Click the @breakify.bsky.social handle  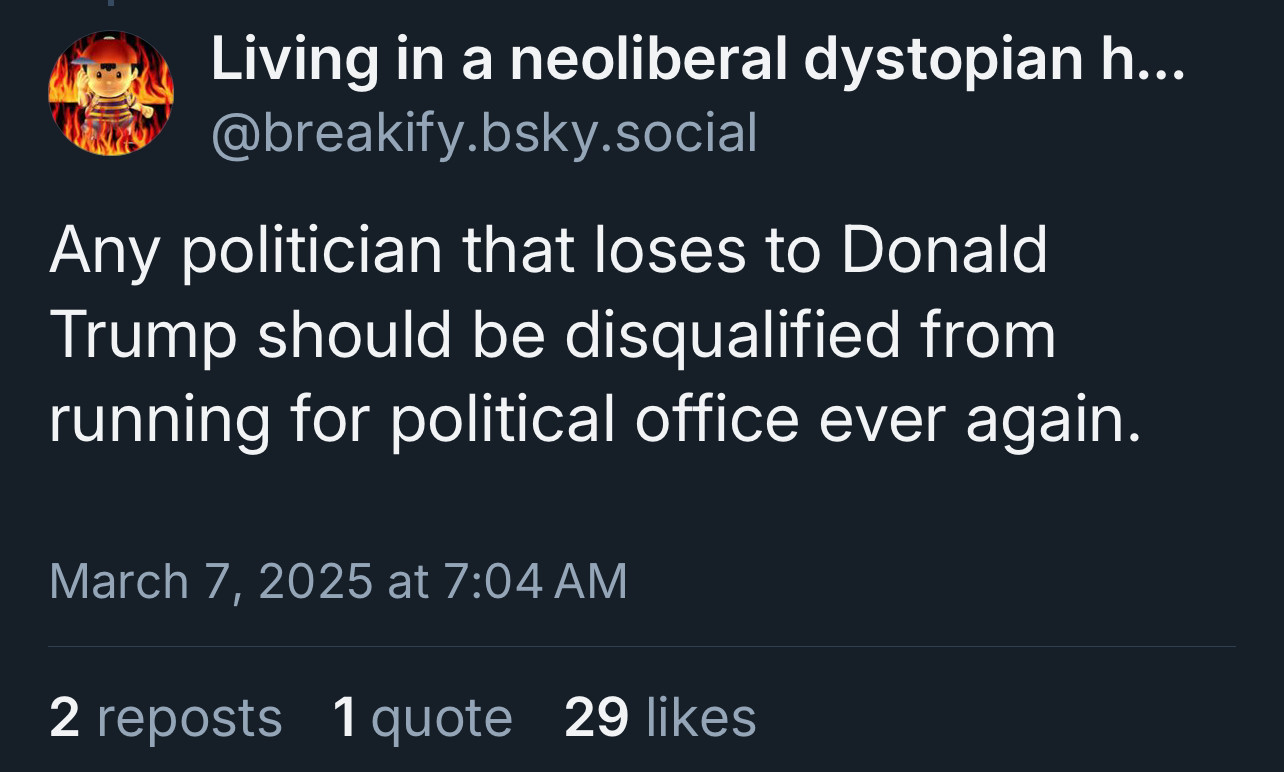(x=484, y=133)
